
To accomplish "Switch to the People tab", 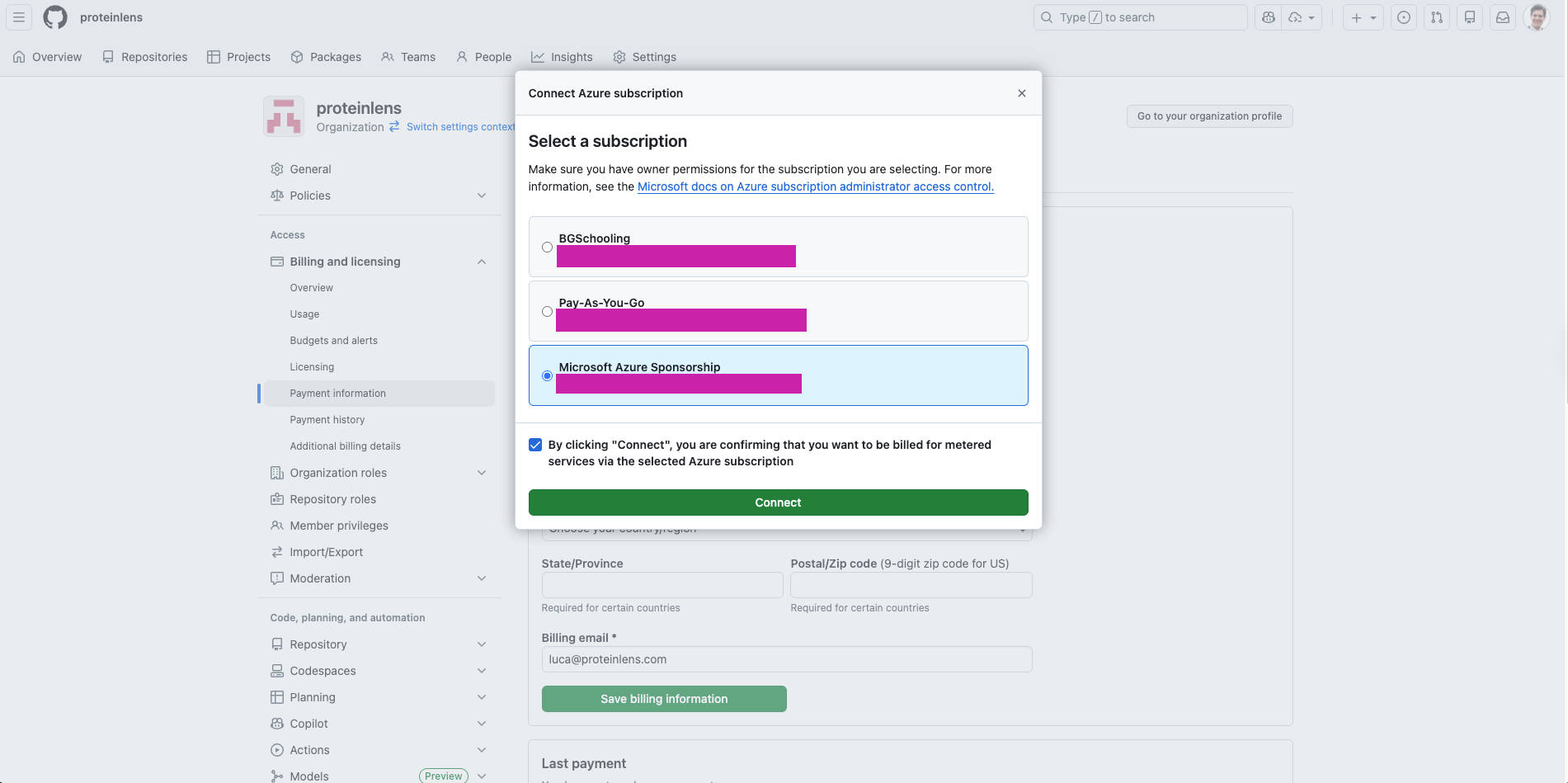I will [483, 56].
